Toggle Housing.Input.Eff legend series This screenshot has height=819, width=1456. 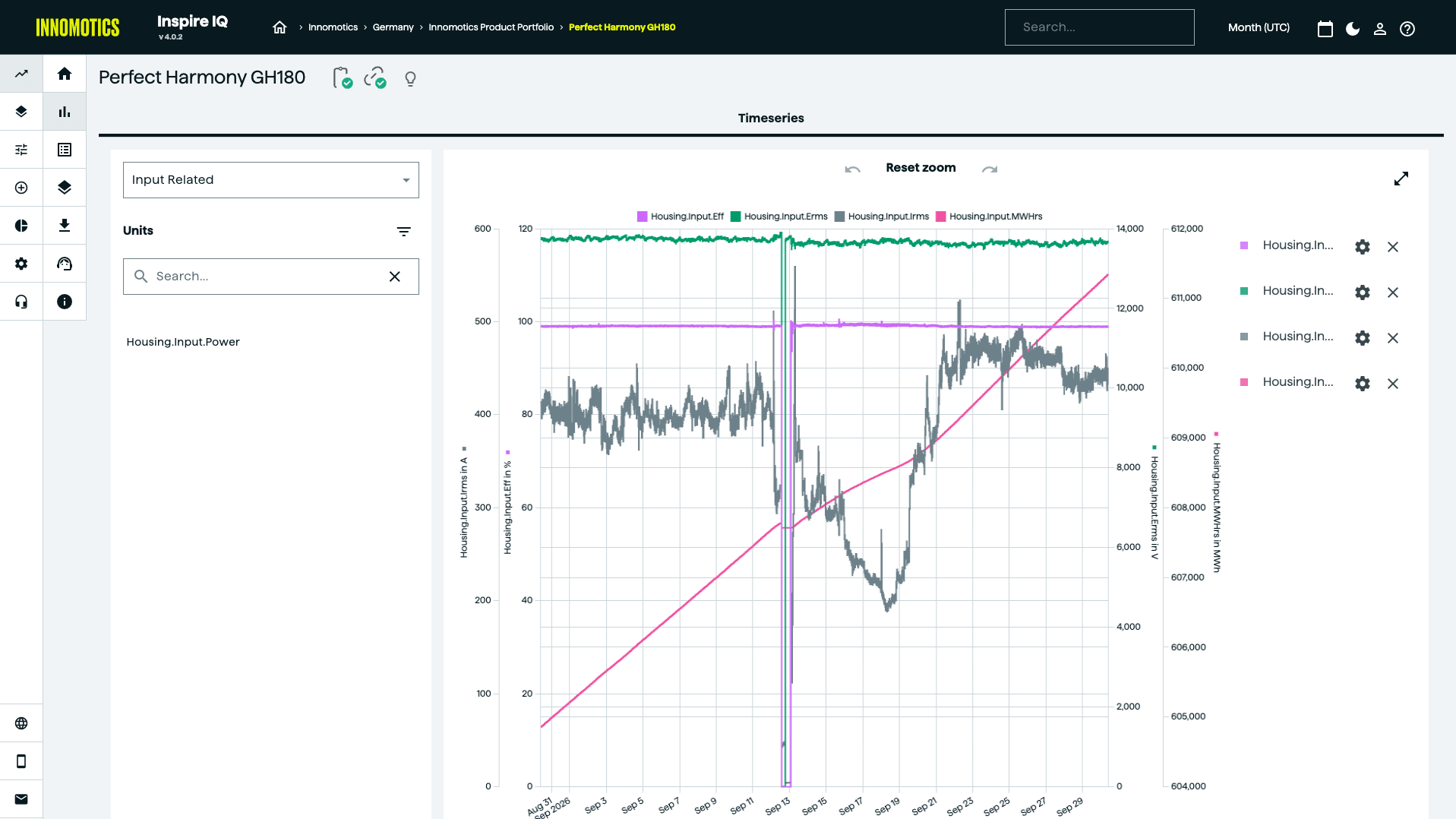681,217
